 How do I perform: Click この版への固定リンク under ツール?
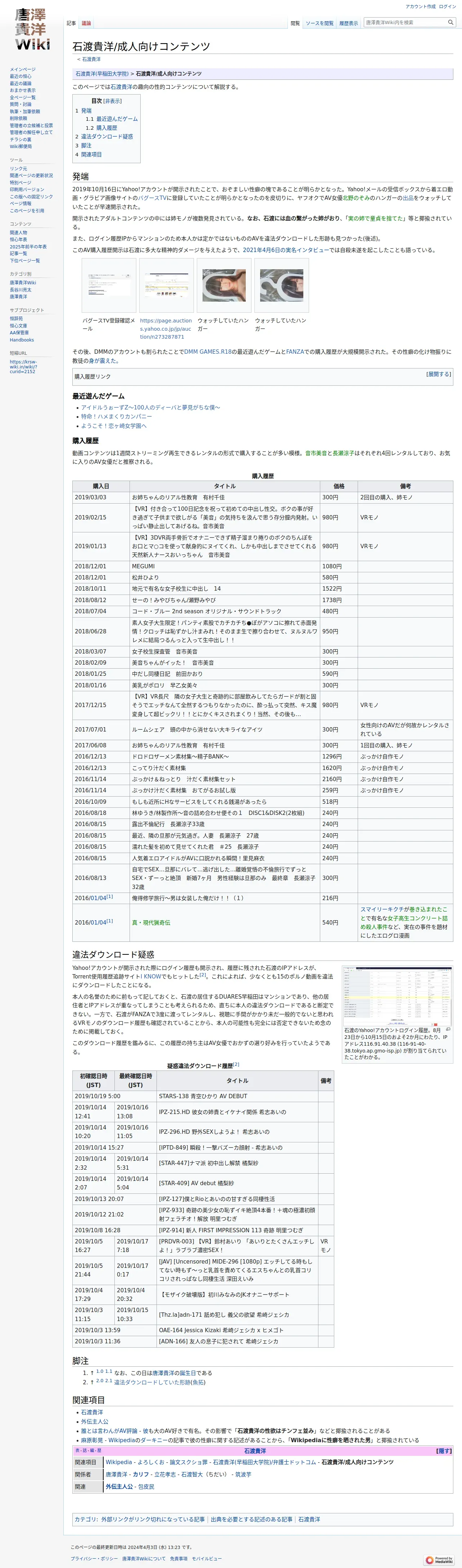31,197
